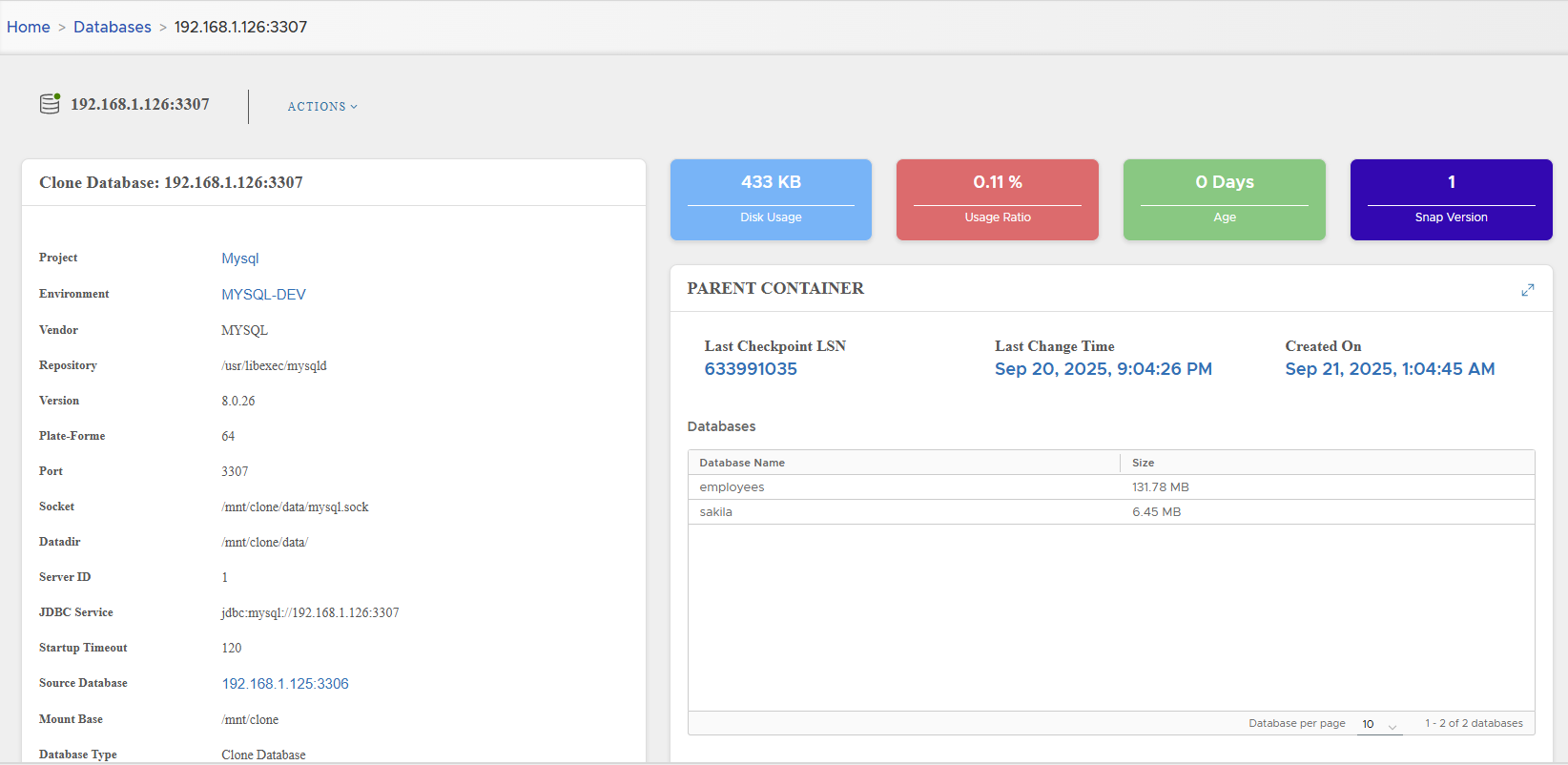Sort by Database Name column header
The image size is (1568, 765).
(x=742, y=463)
